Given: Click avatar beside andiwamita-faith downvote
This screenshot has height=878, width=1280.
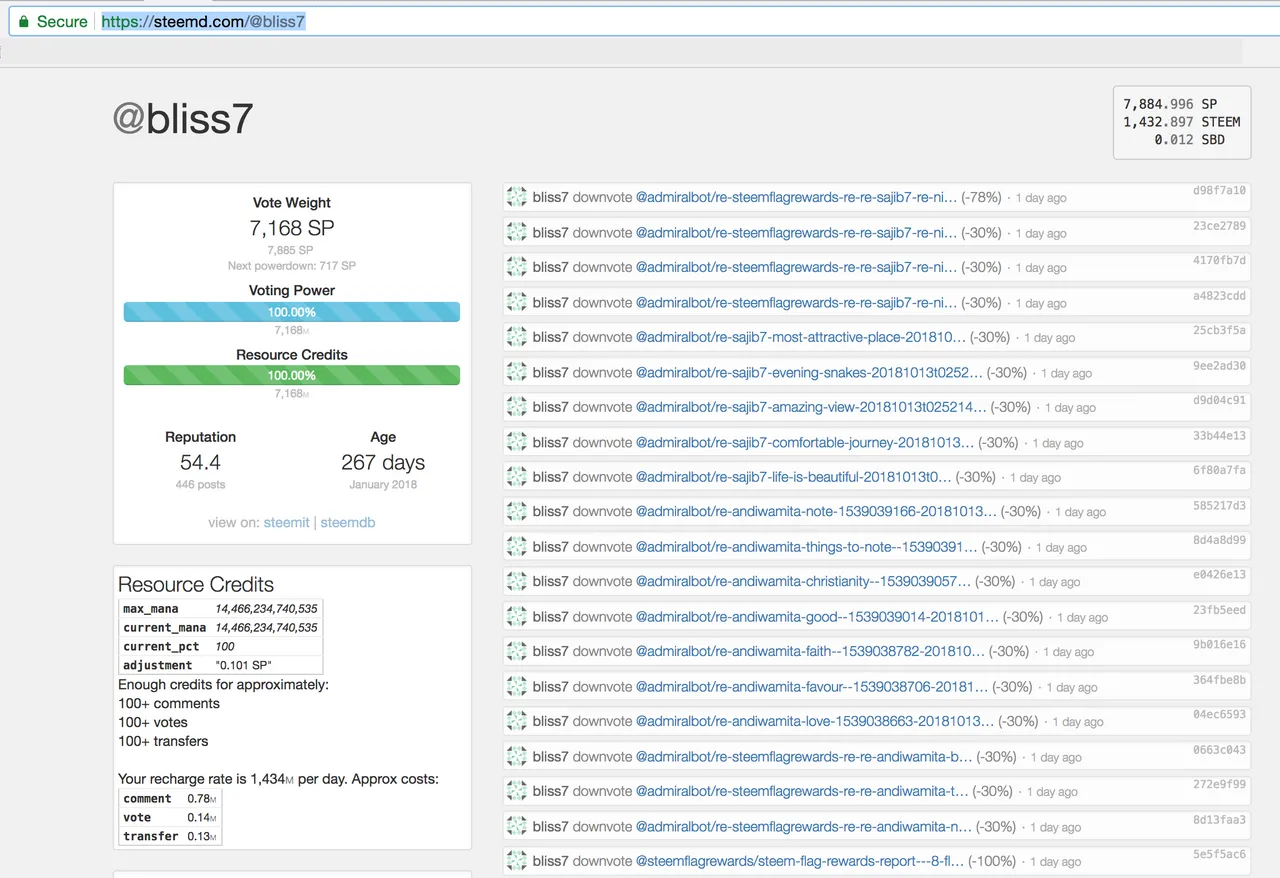Looking at the screenshot, I should coord(516,651).
